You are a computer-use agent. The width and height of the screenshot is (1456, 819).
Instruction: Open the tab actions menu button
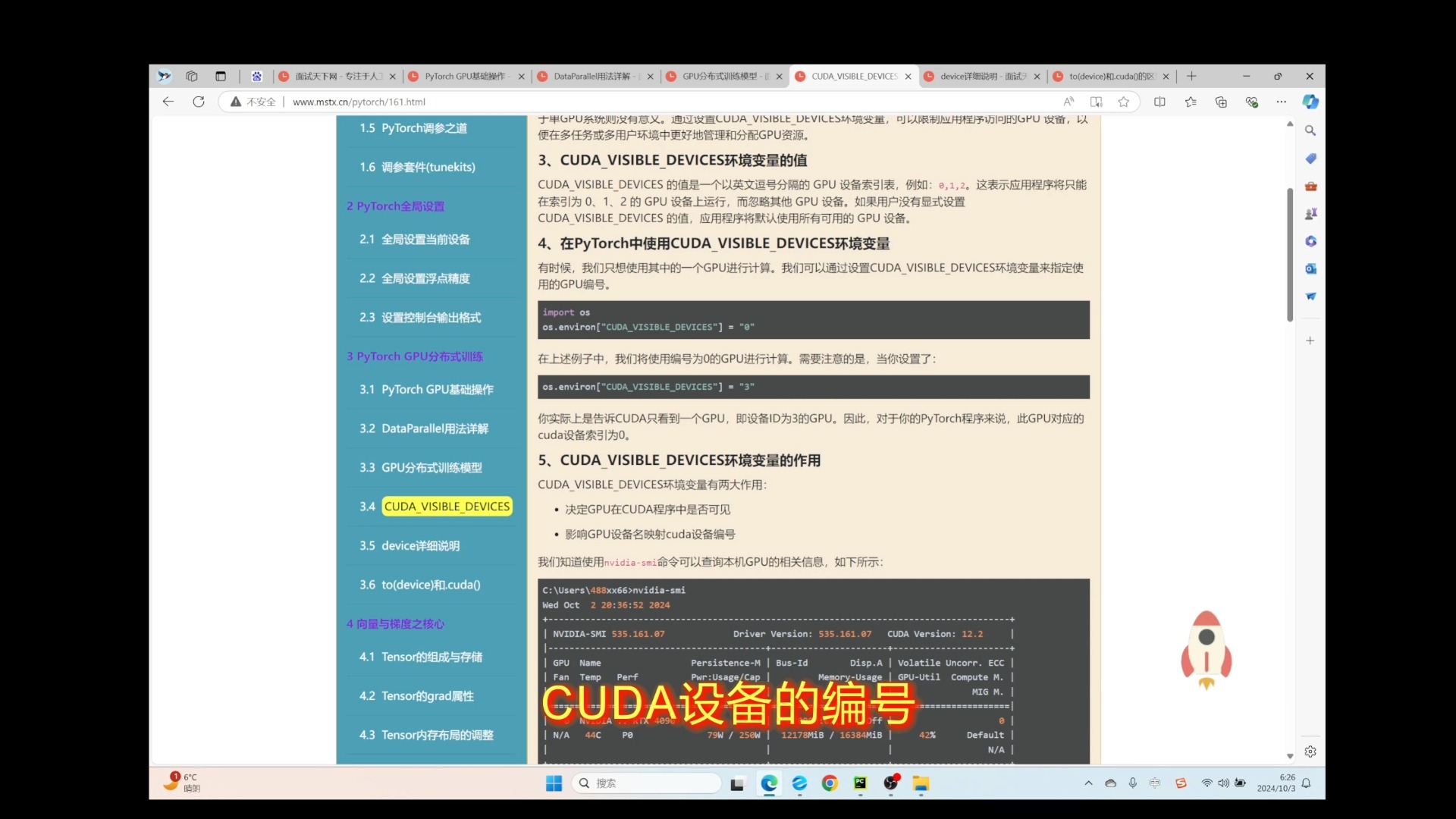221,76
